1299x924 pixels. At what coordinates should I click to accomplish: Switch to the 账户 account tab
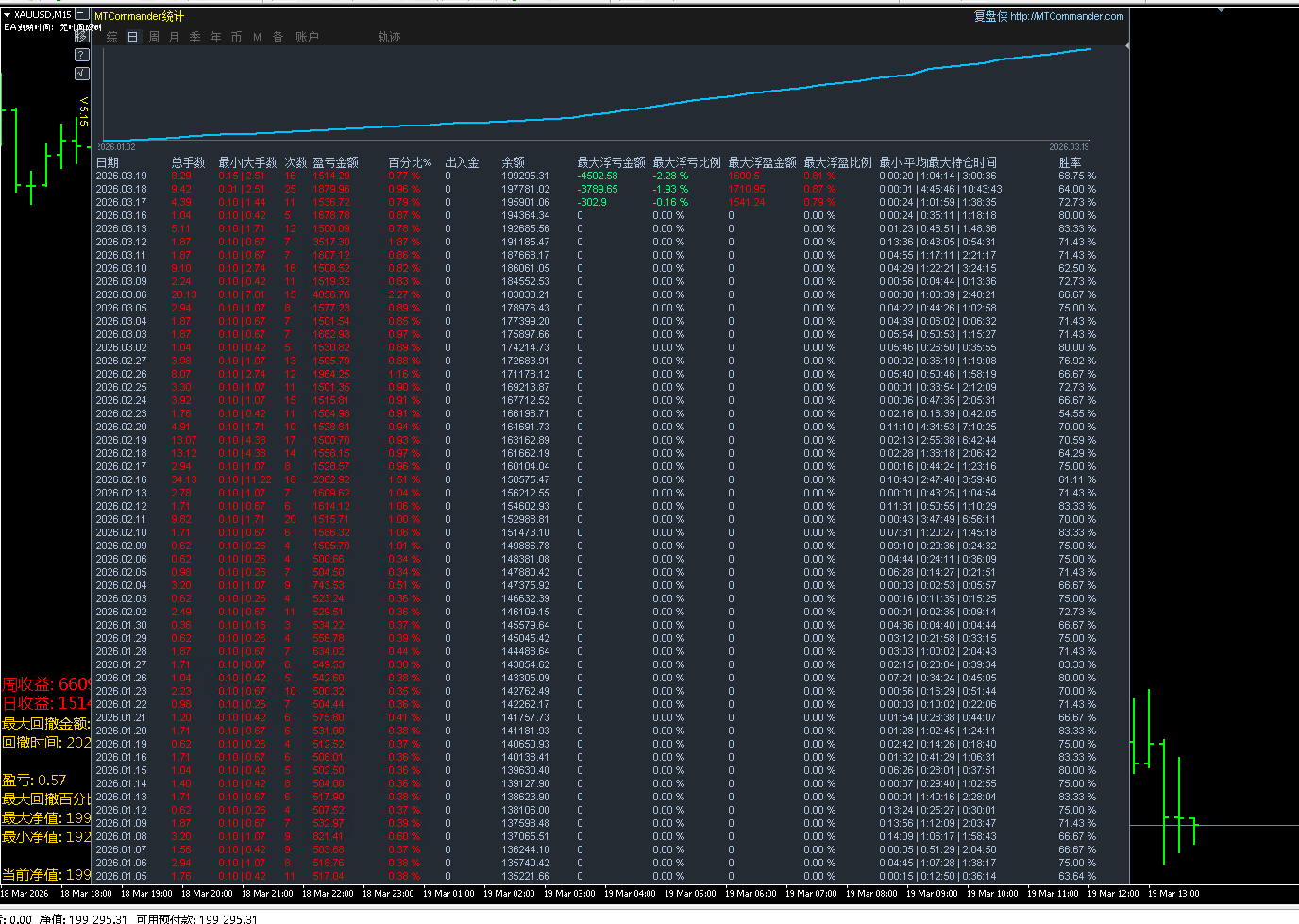[307, 37]
